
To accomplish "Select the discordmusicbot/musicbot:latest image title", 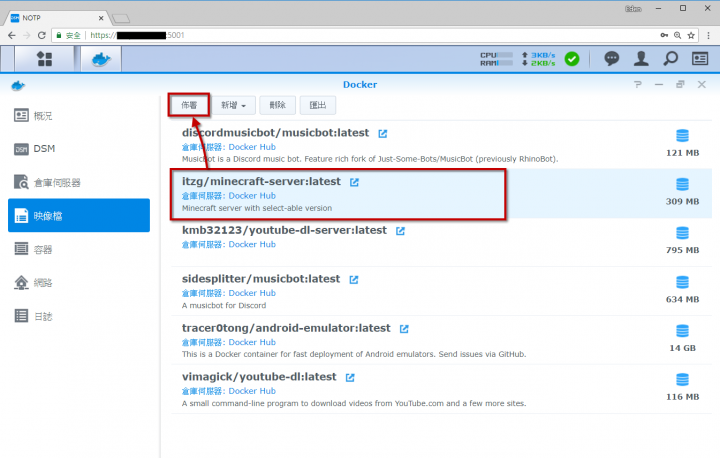I will click(x=276, y=133).
